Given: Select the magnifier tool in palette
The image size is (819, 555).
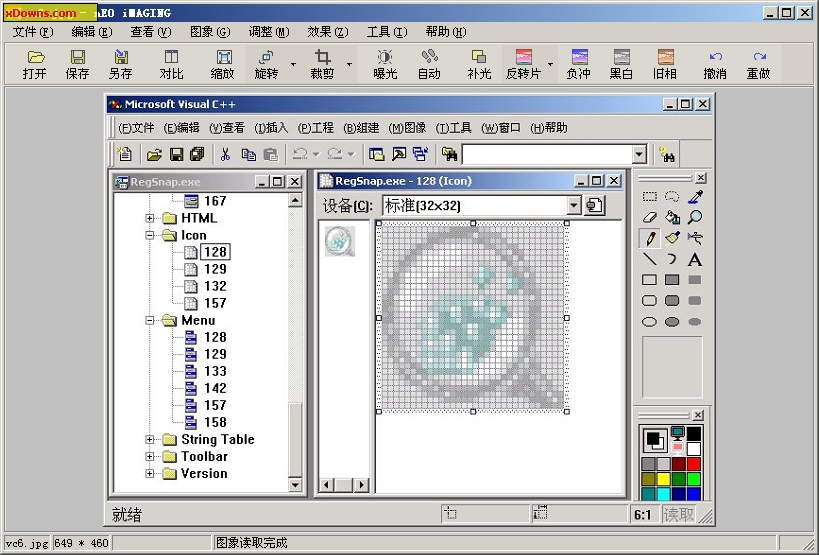Looking at the screenshot, I should pos(695,217).
